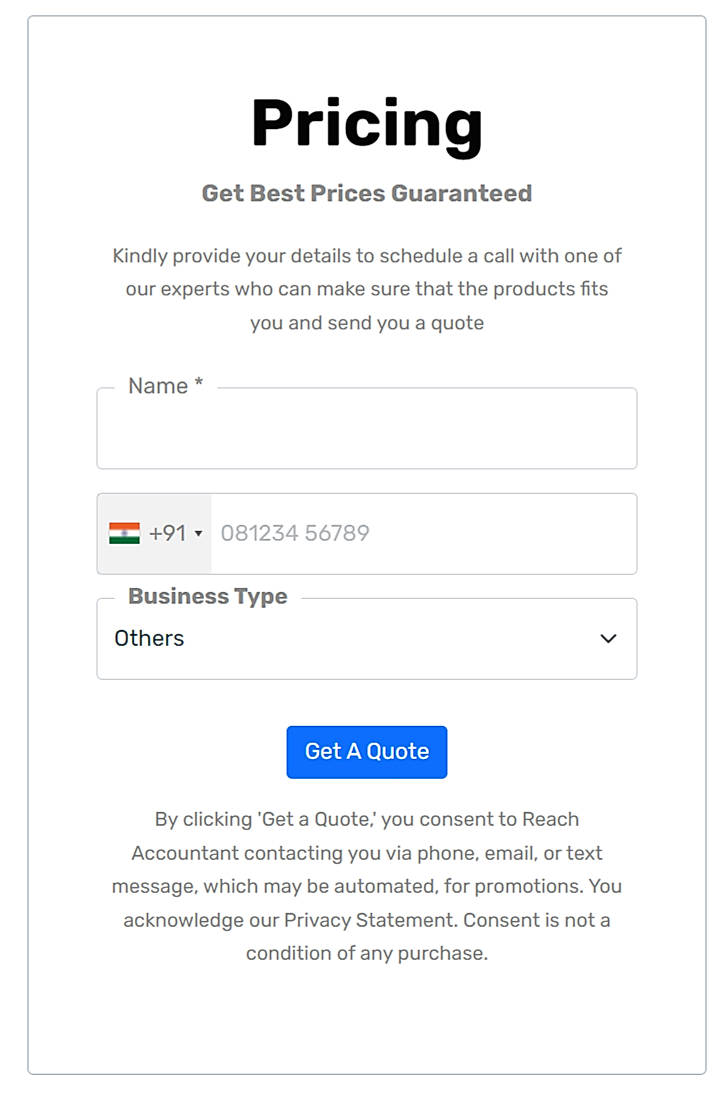721x1098 pixels.
Task: Select the required Name input box
Action: [x=367, y=428]
